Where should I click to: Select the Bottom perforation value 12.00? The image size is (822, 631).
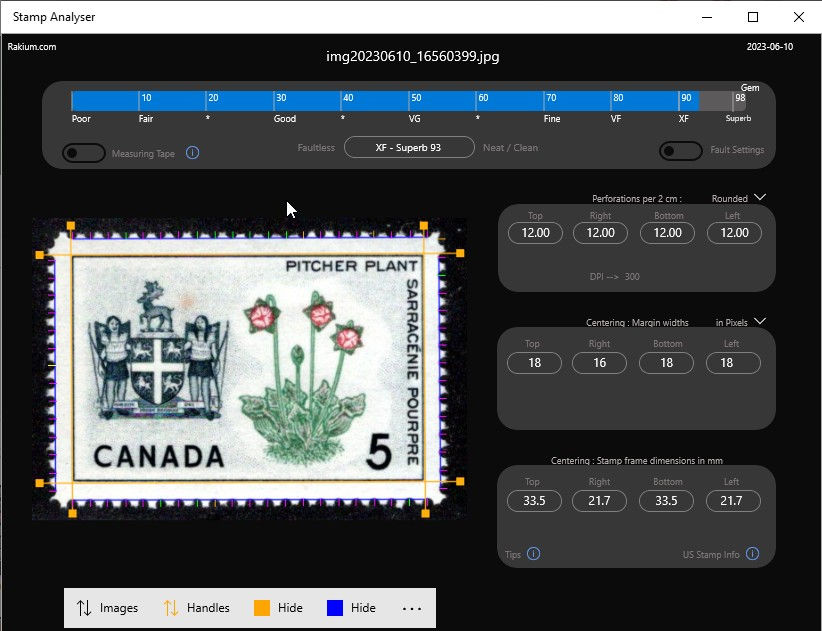click(667, 233)
